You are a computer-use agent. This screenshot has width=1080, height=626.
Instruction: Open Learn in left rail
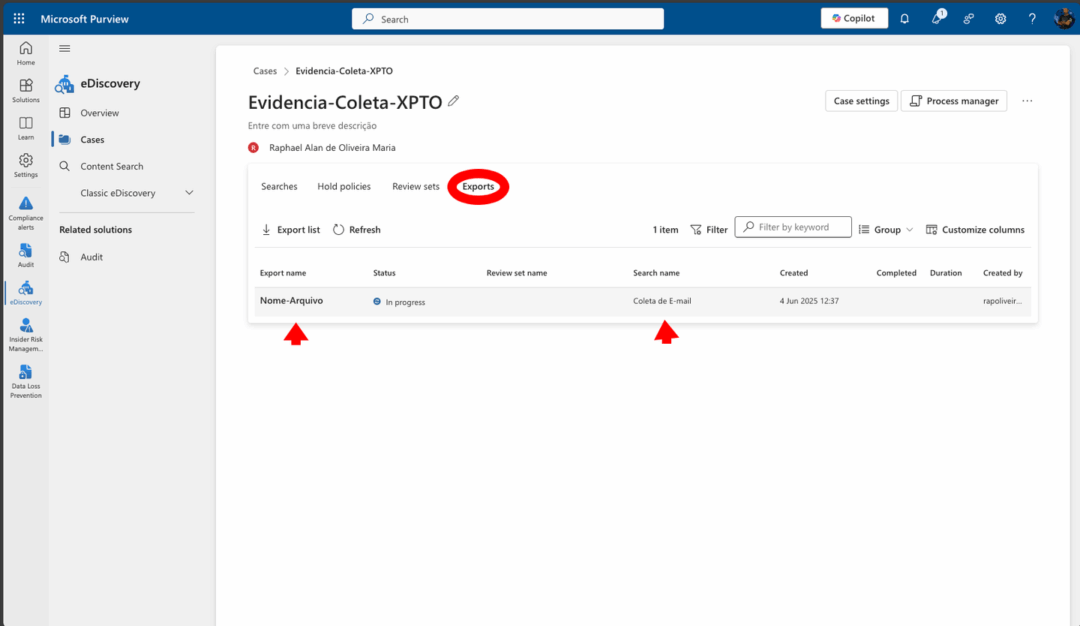click(25, 128)
